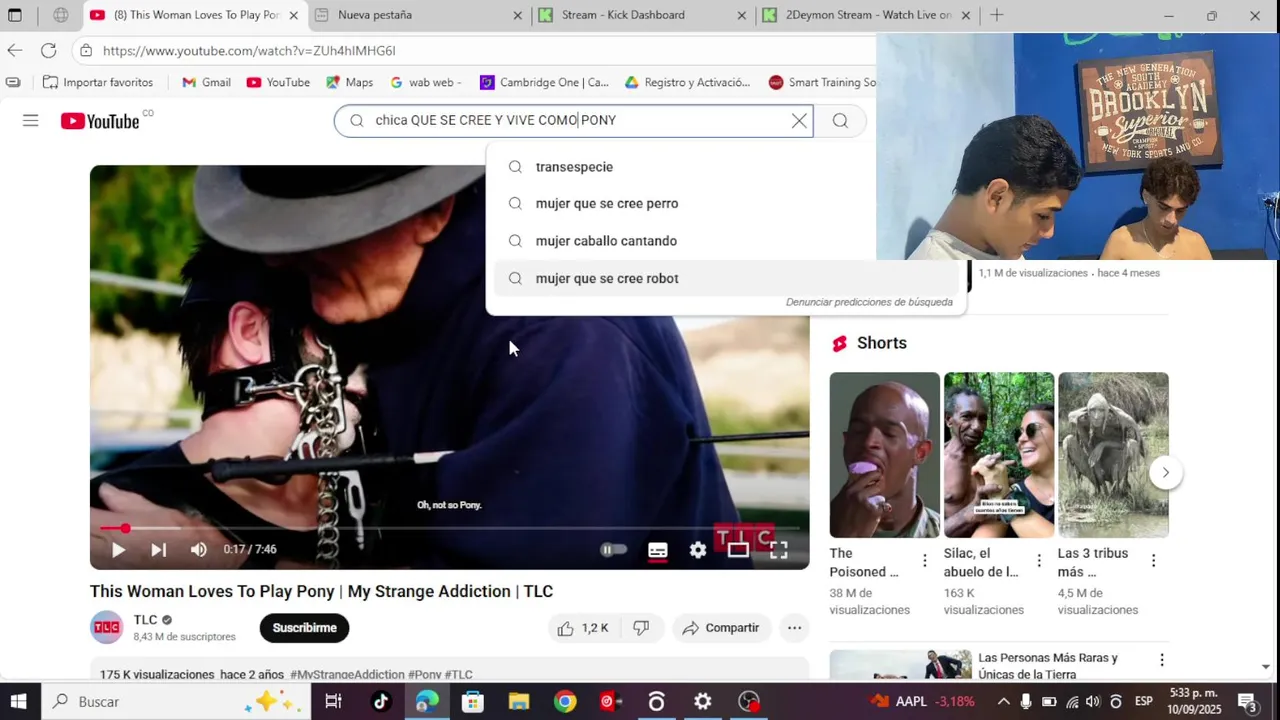Choose the suggestion "transespecie"
Image resolution: width=1280 pixels, height=720 pixels.
[726, 167]
